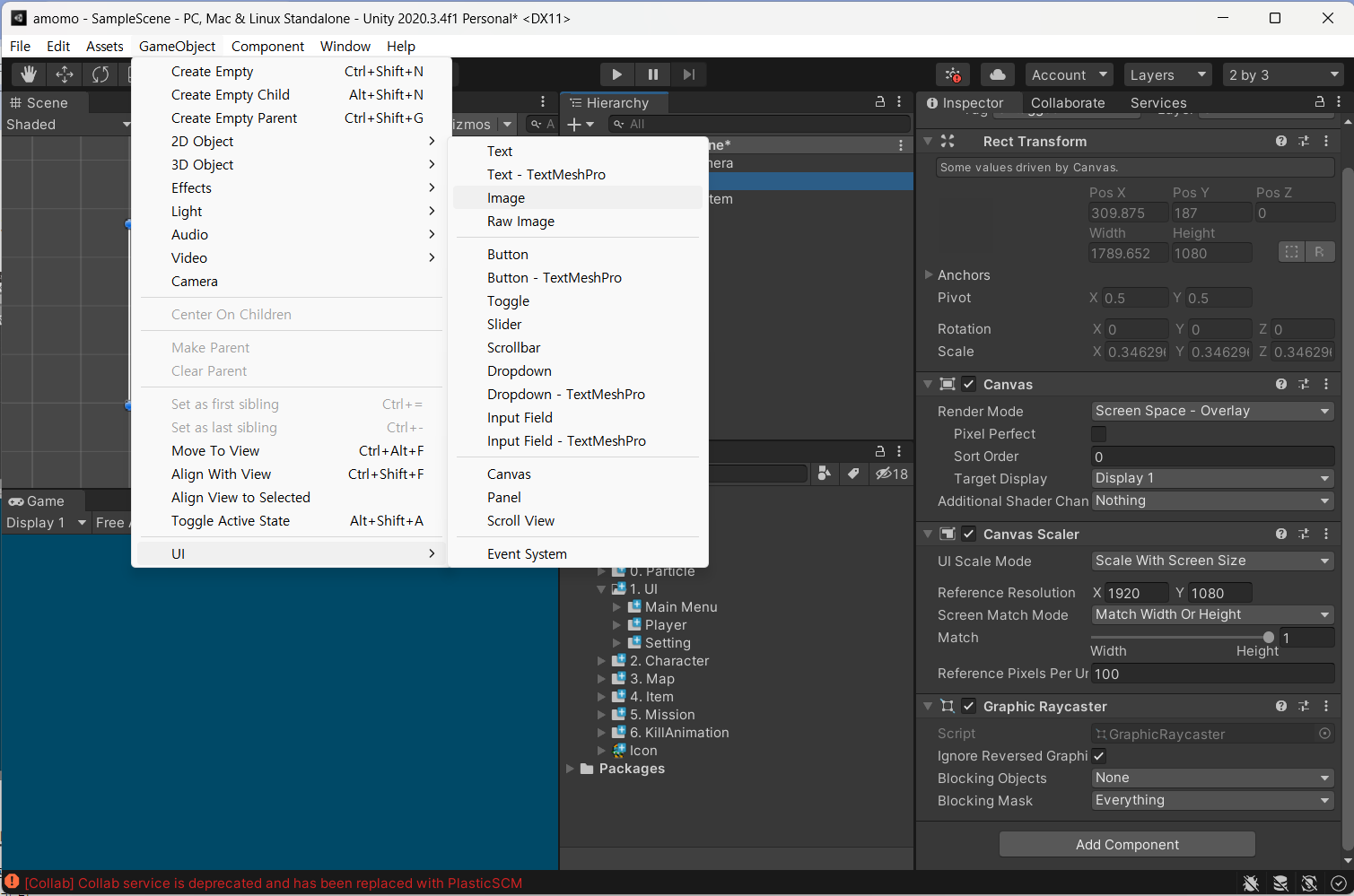Open the Layers dropdown in the toolbar
This screenshot has width=1354, height=896.
coord(1167,74)
